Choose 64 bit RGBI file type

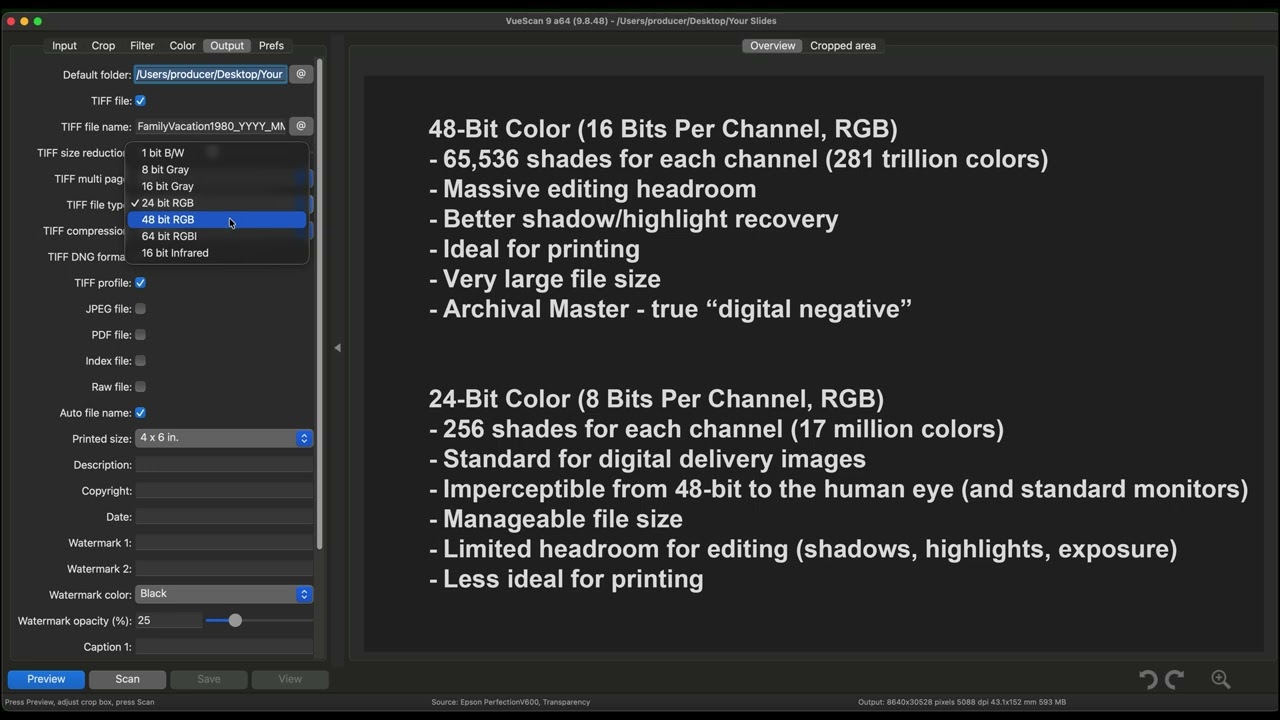point(217,236)
